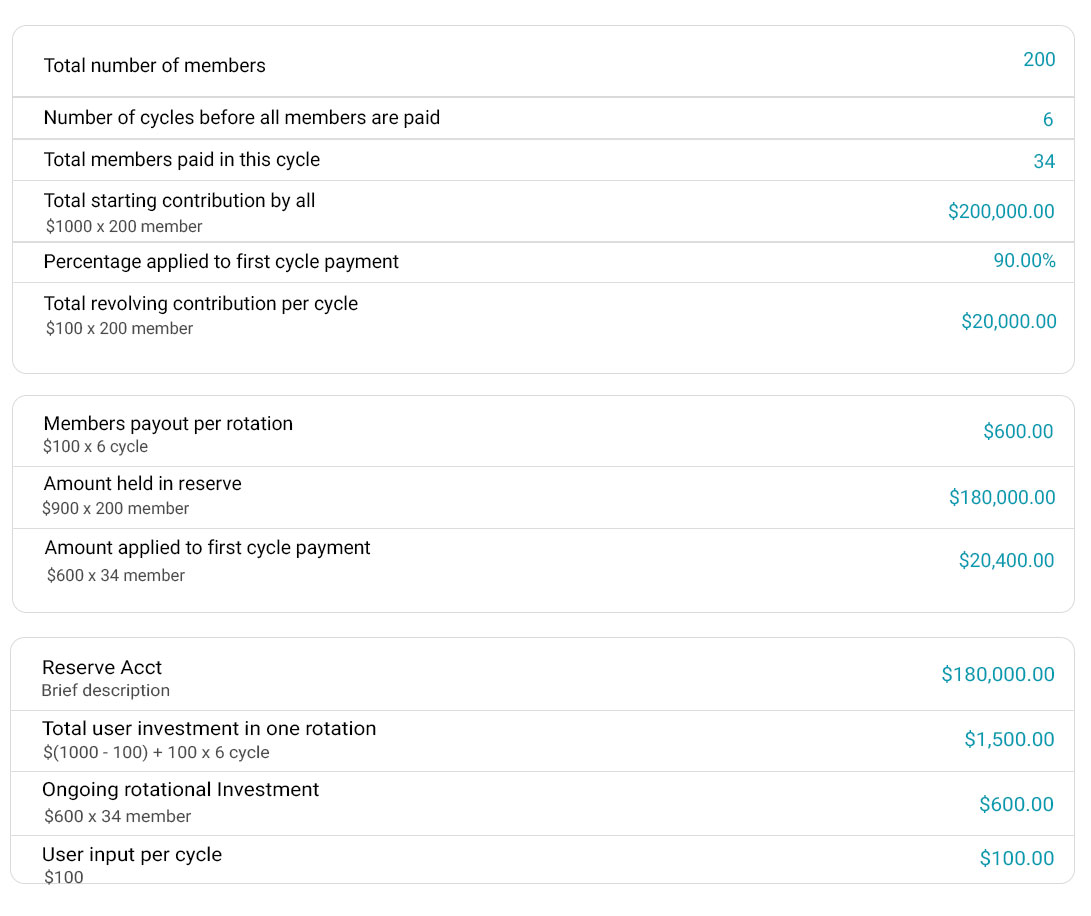
Task: Click the $20,000.00 revolving contribution amount
Action: click(x=1008, y=322)
